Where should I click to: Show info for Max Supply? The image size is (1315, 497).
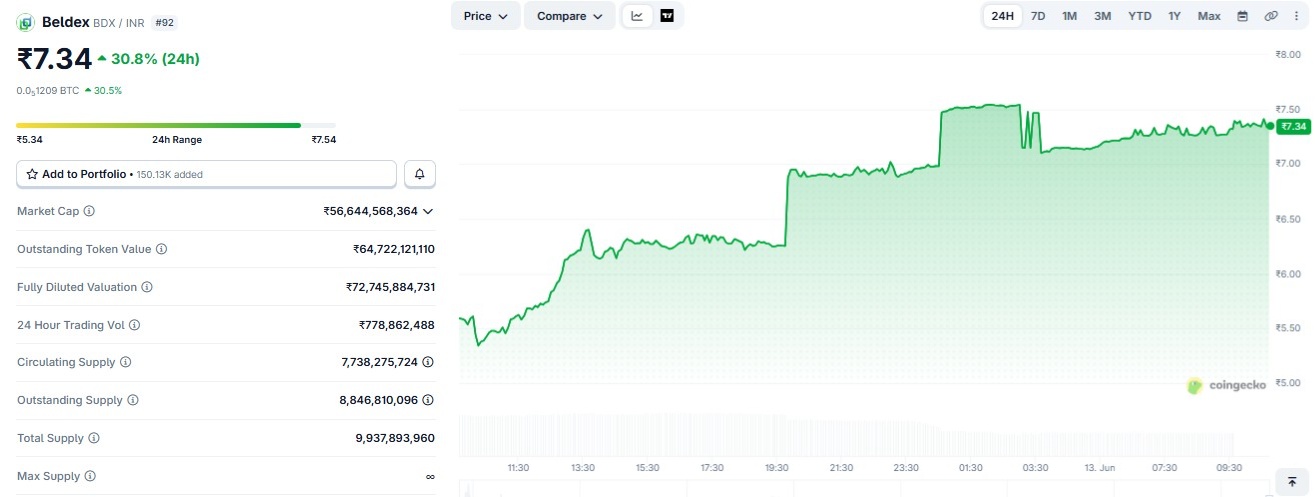[90, 476]
